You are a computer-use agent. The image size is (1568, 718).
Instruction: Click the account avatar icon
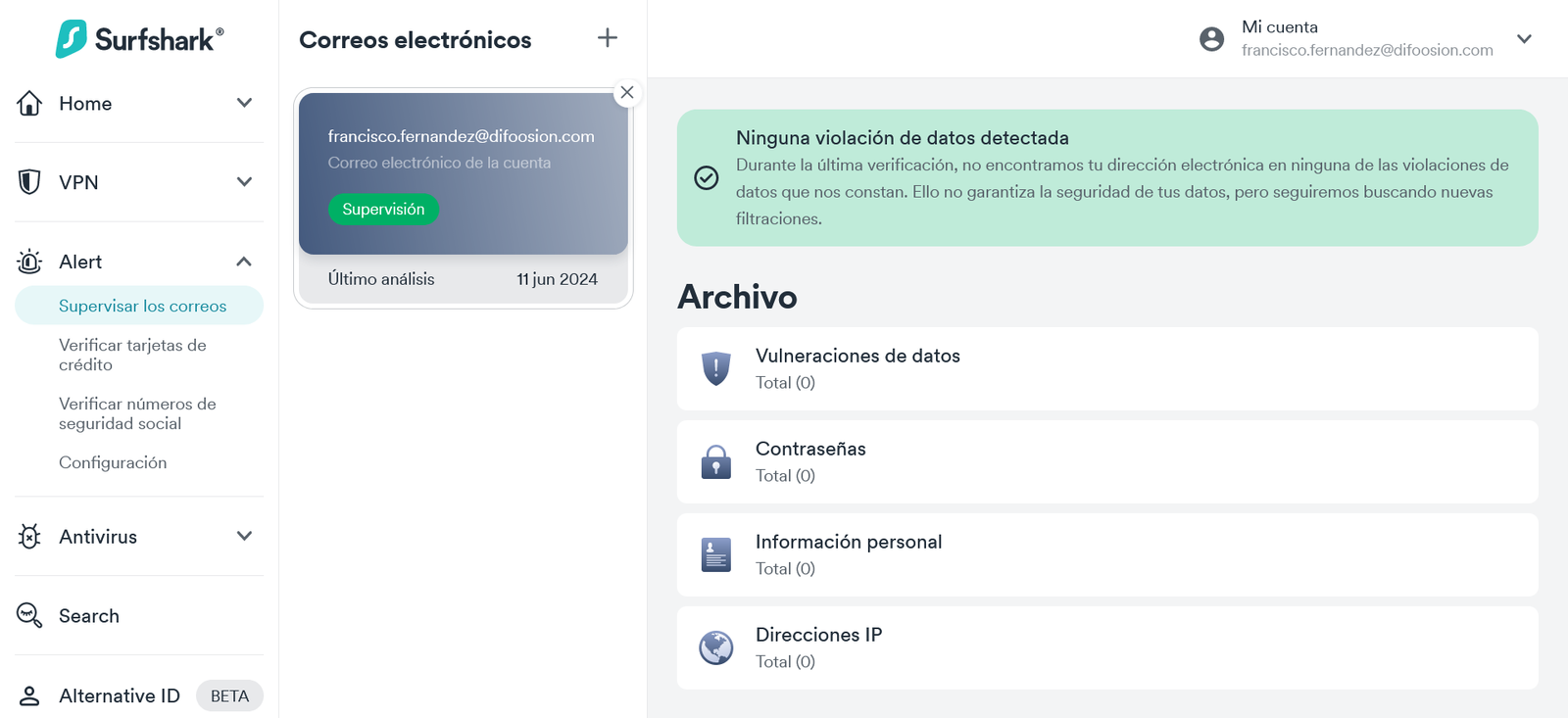pyautogui.click(x=1211, y=39)
